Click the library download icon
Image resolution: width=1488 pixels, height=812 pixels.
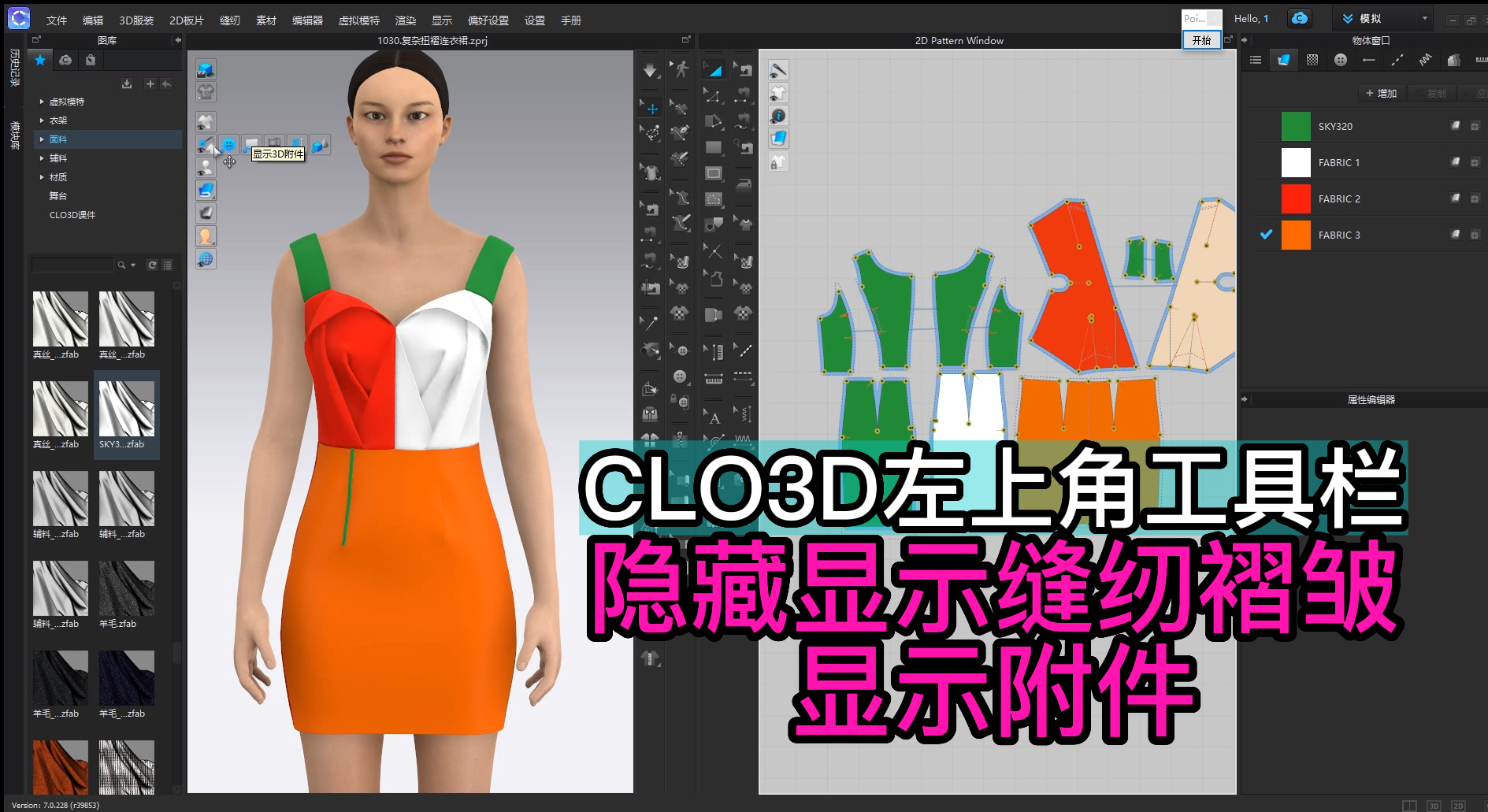(x=127, y=83)
